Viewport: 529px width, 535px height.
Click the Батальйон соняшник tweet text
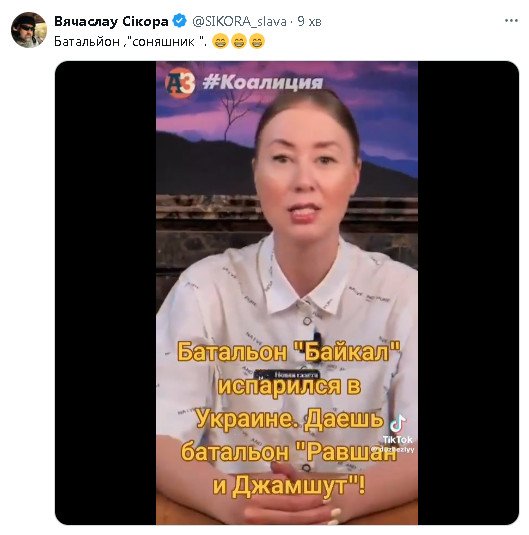(x=131, y=42)
